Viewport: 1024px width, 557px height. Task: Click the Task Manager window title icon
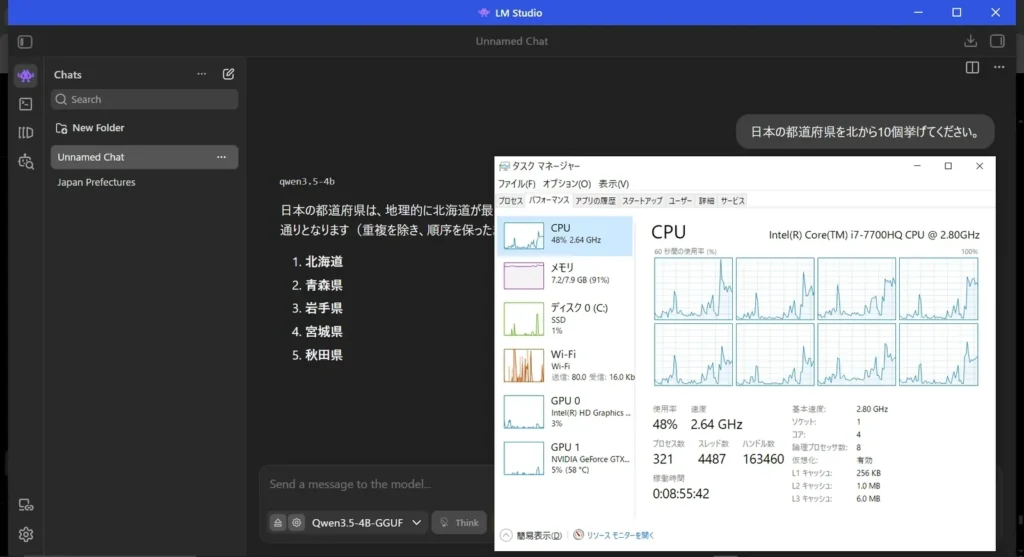coord(504,166)
